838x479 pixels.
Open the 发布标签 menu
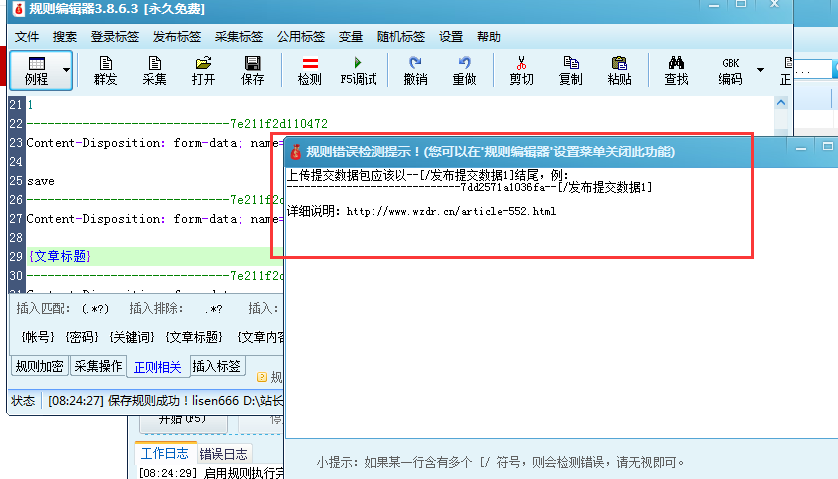point(177,37)
